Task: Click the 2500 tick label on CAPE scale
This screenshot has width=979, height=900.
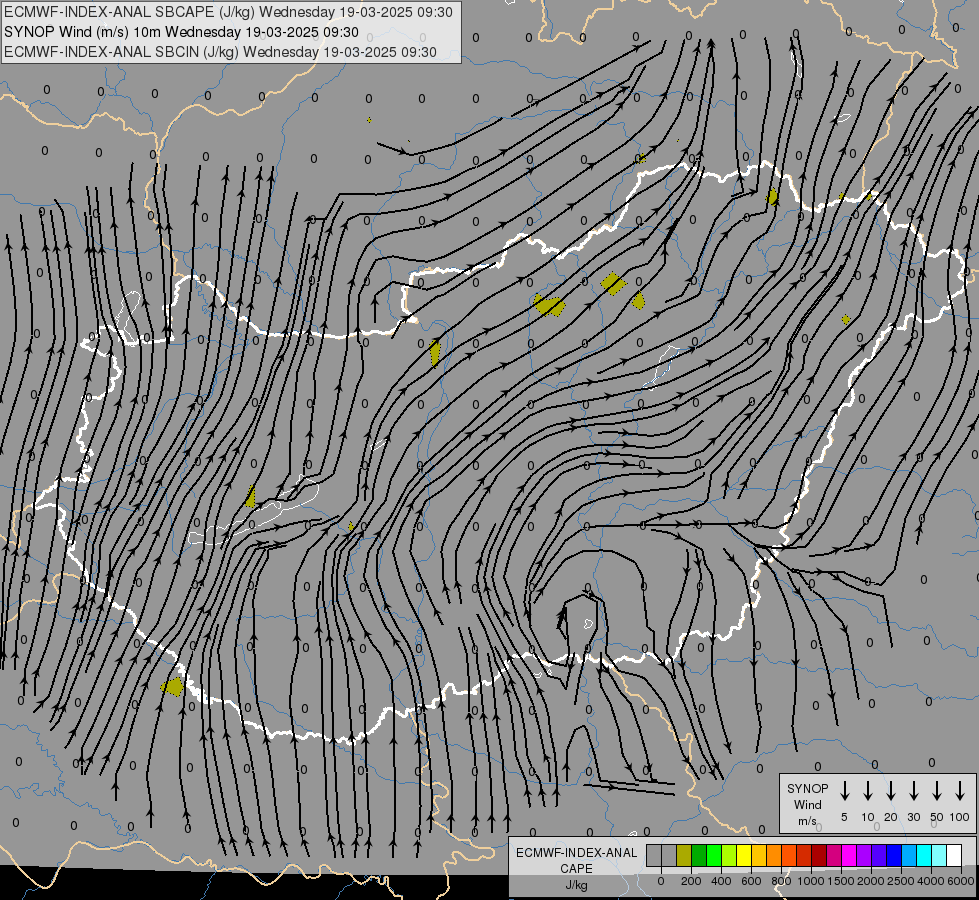Action: pos(901,881)
